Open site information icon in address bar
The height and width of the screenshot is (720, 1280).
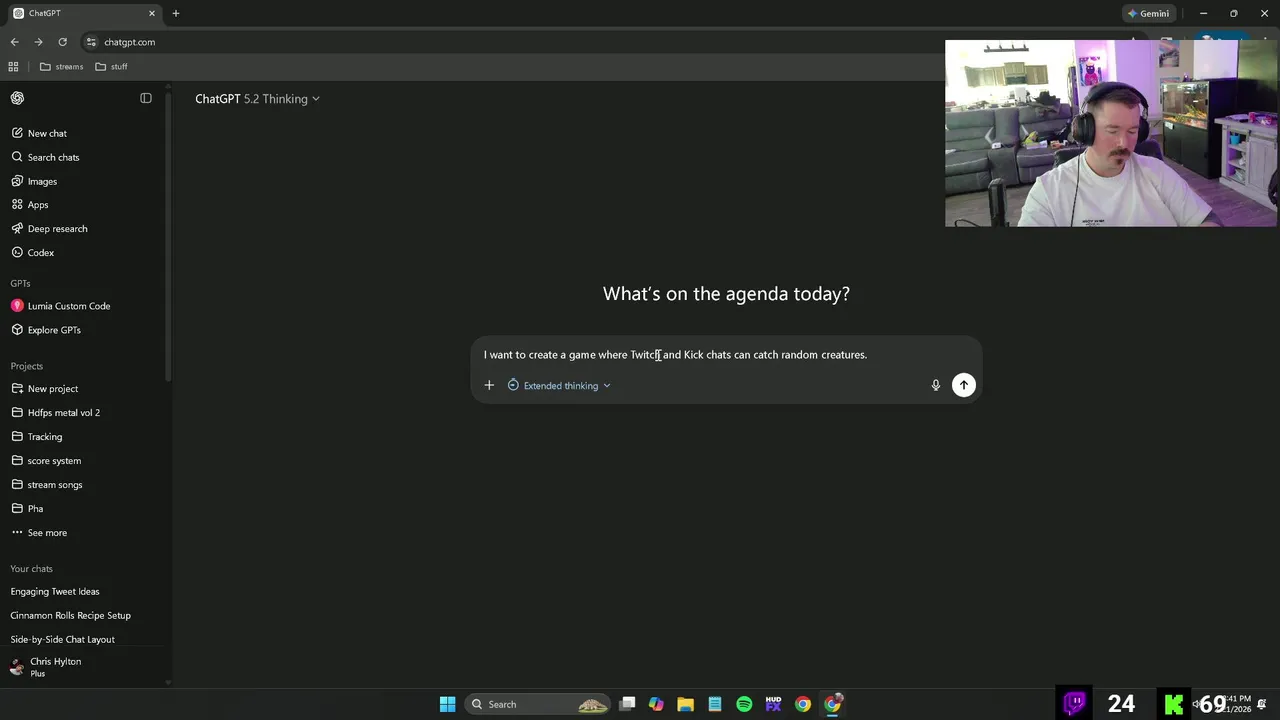(91, 42)
